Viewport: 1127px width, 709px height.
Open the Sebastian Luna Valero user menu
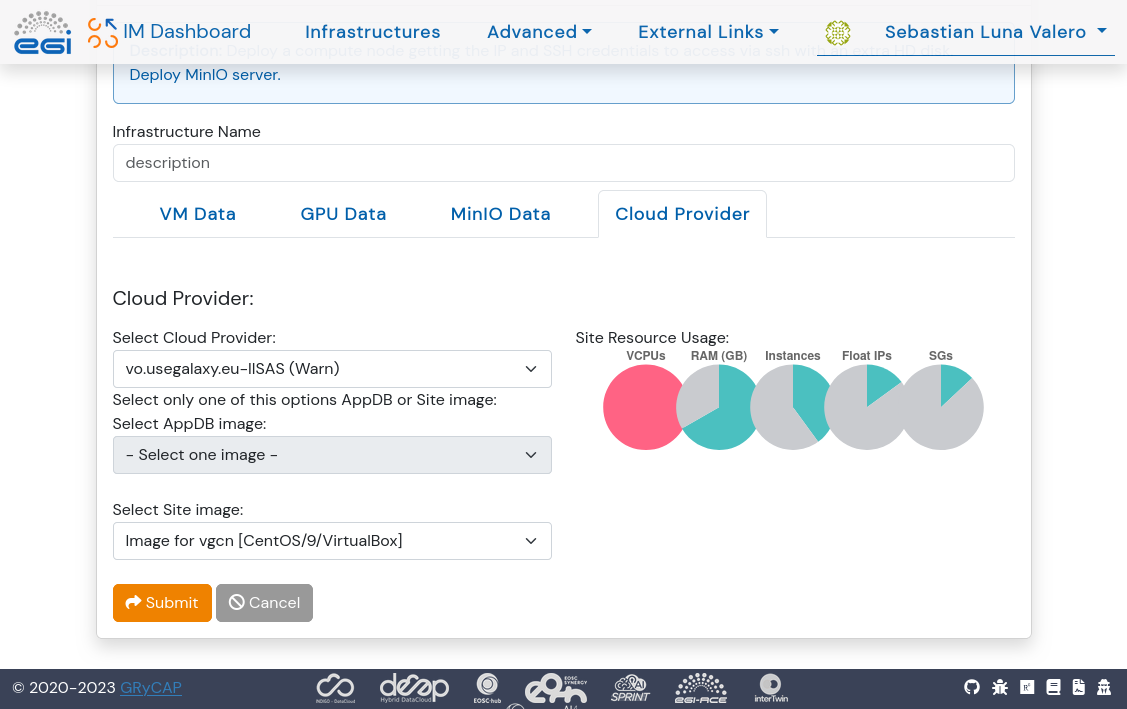click(x=995, y=32)
